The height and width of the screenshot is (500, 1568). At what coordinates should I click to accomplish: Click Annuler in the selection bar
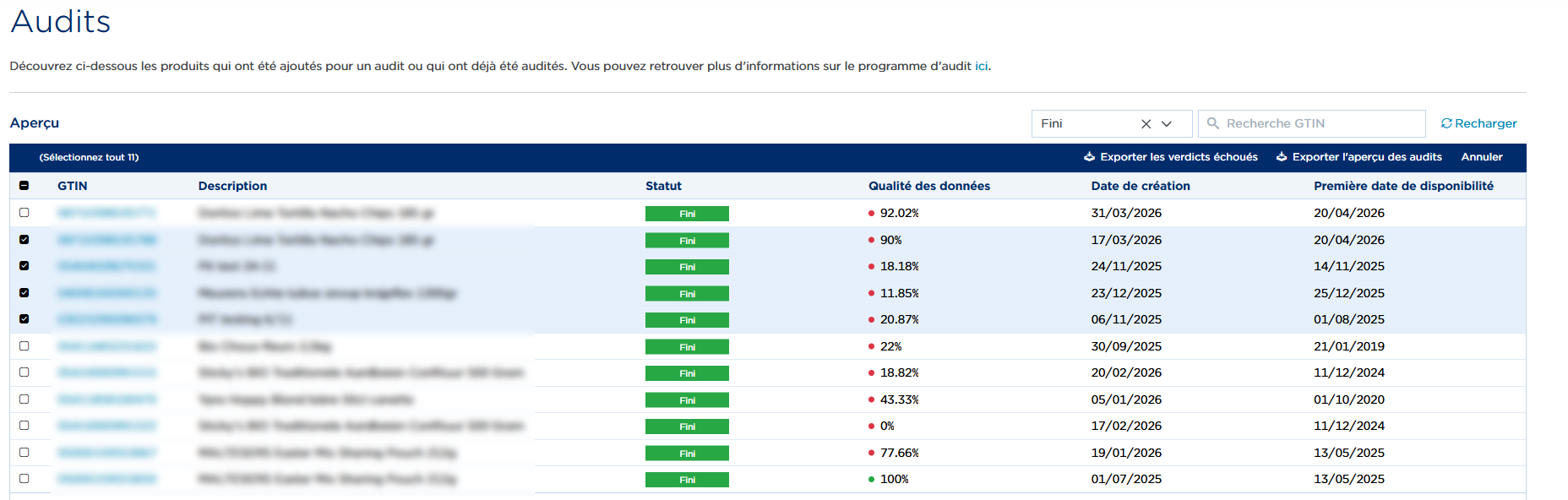pyautogui.click(x=1482, y=157)
